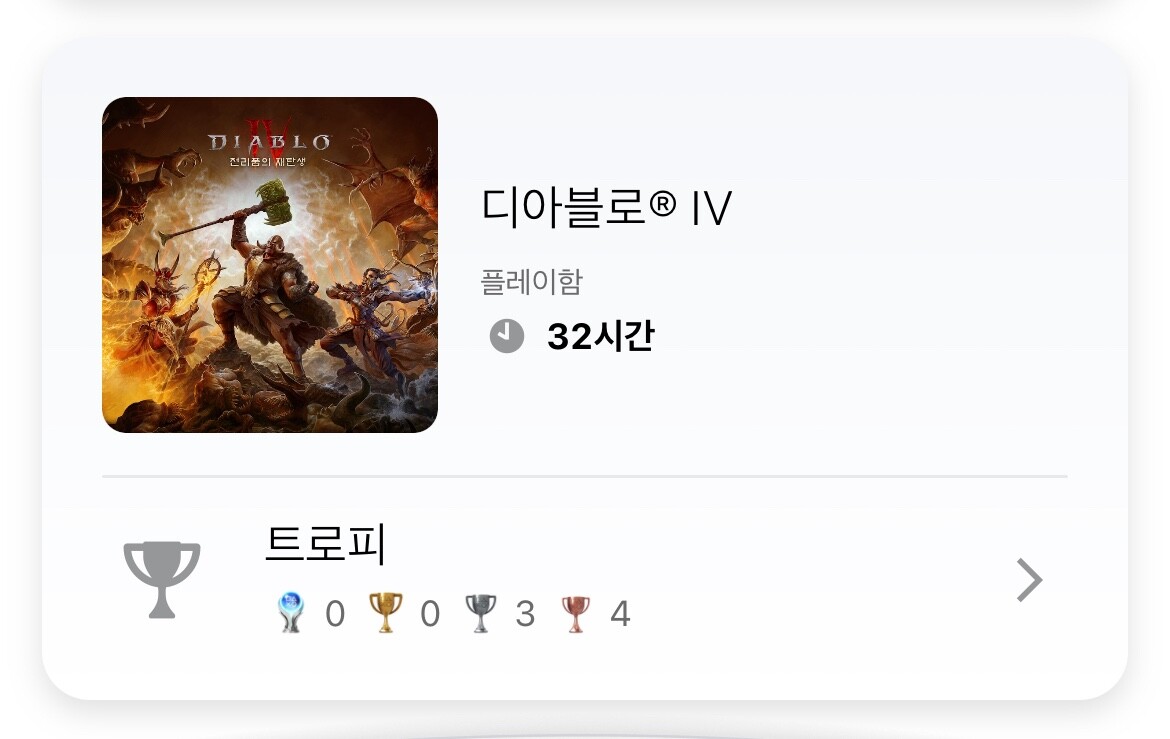Click the silver trophy icon

481,613
